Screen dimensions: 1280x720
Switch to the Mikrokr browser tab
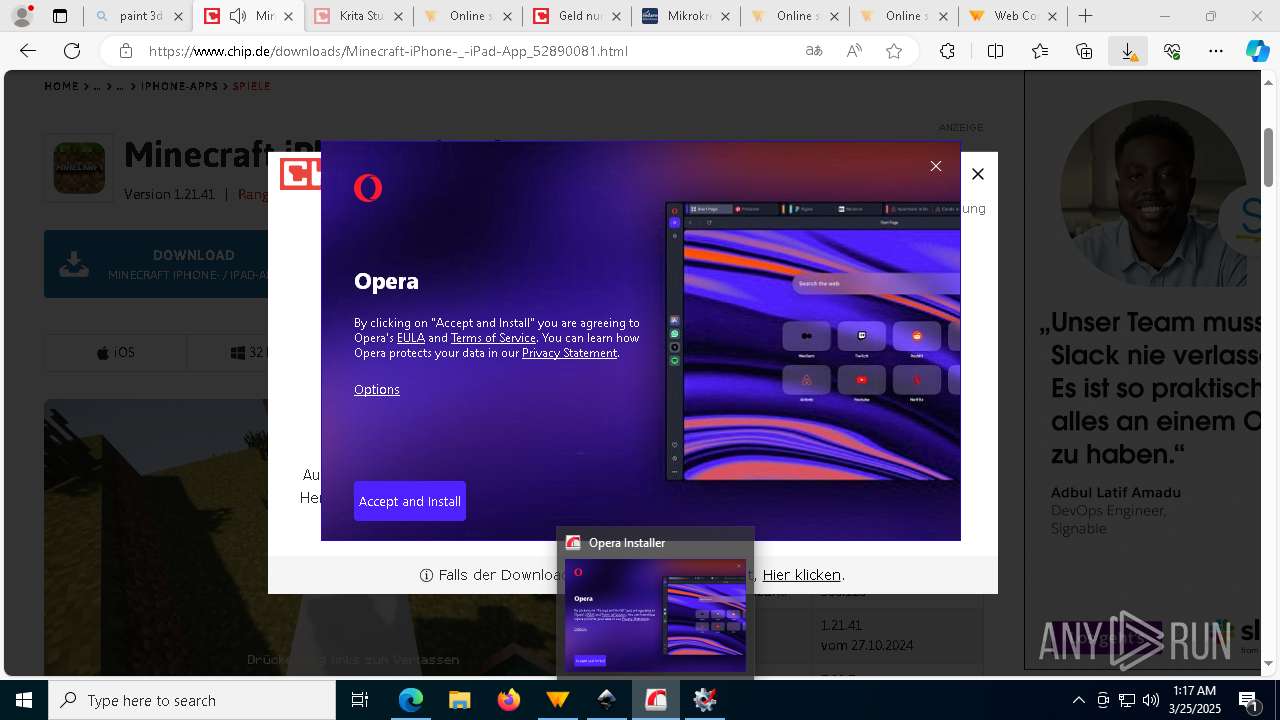(686, 16)
